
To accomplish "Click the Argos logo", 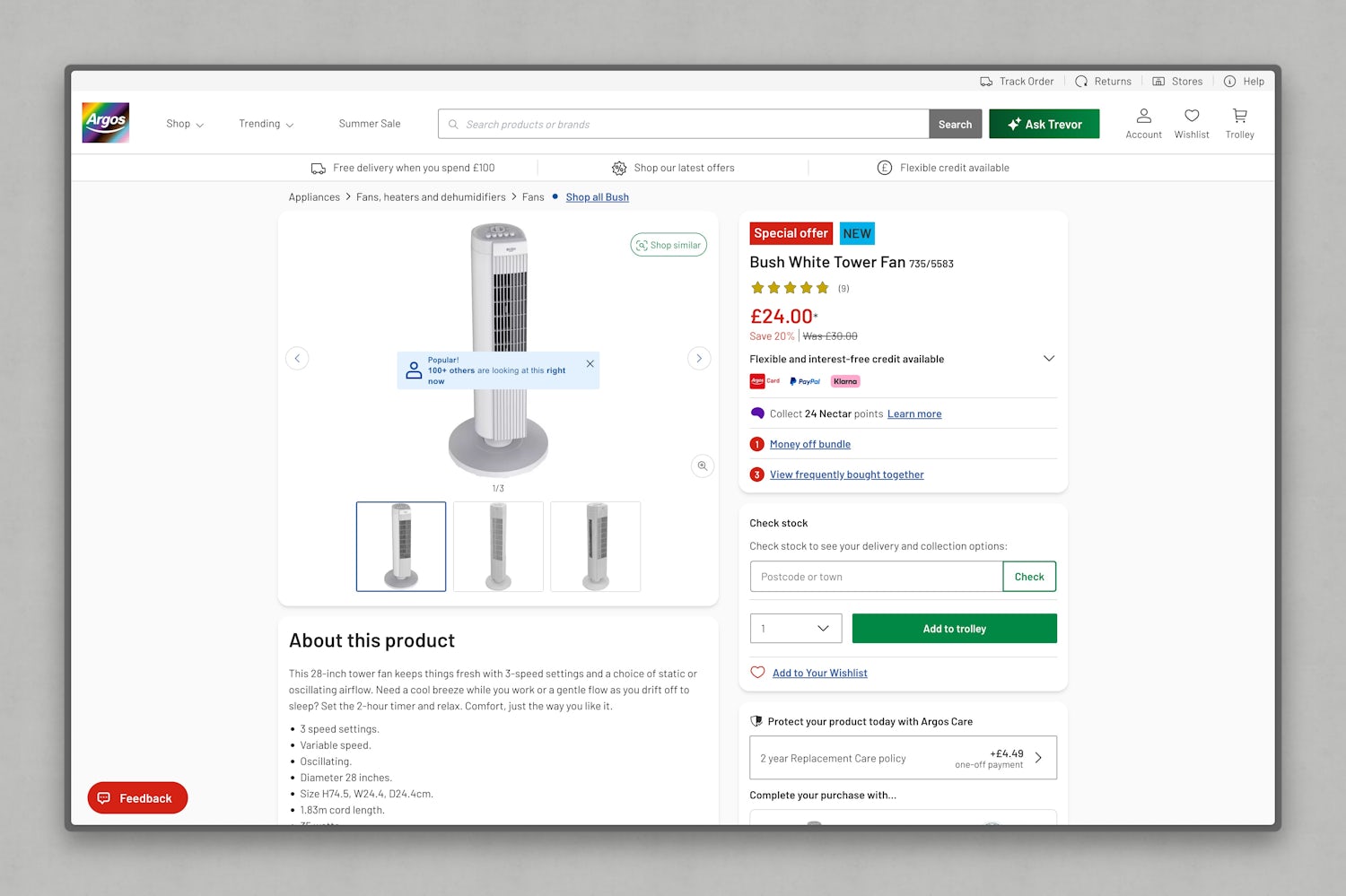I will coord(106,123).
